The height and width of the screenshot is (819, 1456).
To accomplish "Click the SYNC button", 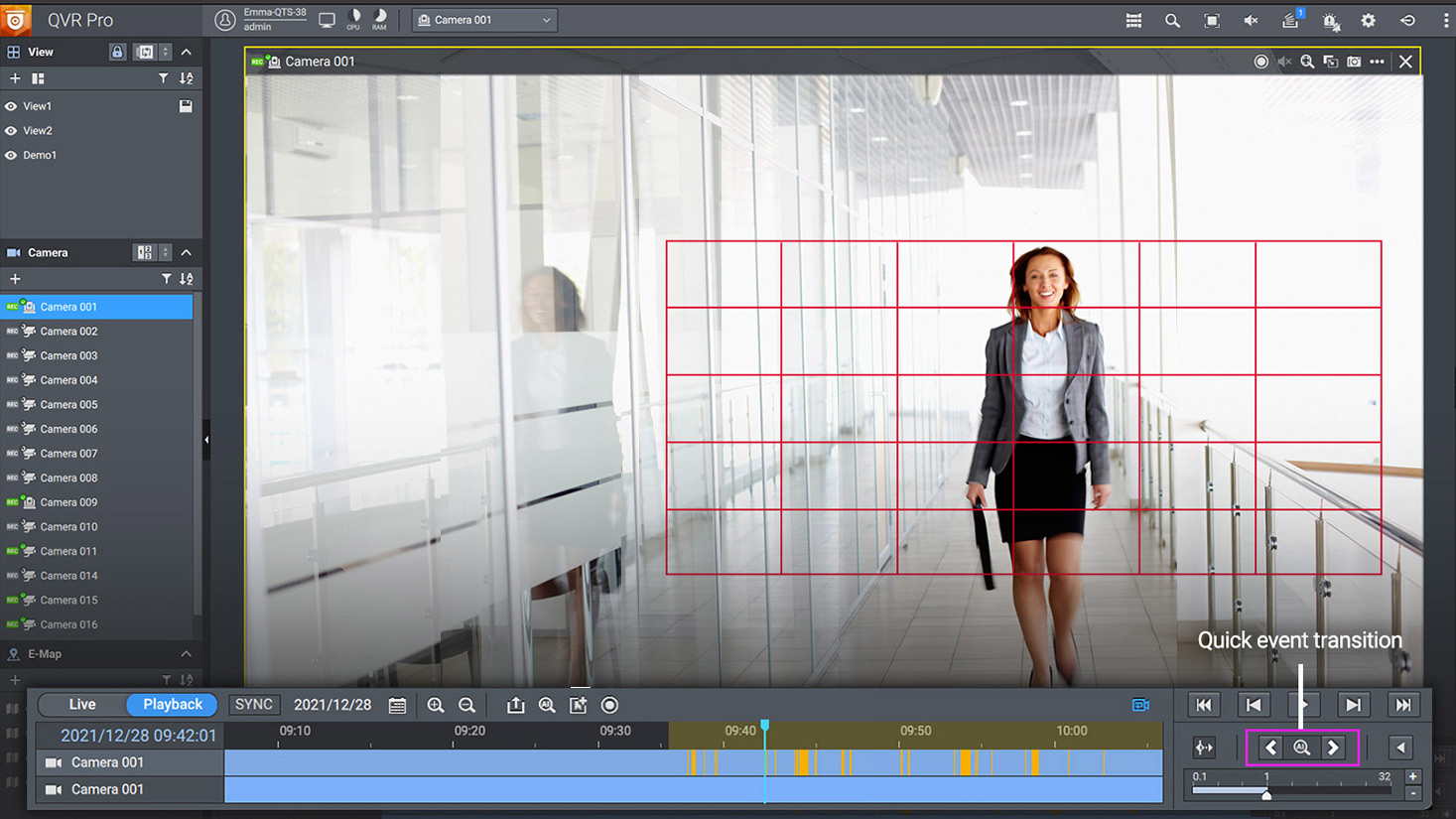I will (x=253, y=704).
